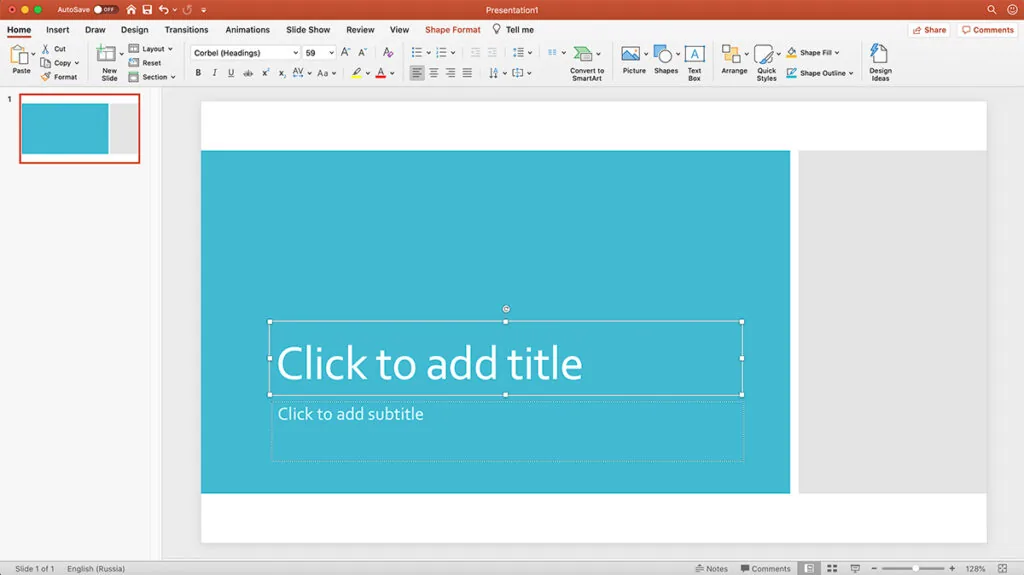Toggle AutoSave switch on
Screen dimensions: 1024x575
tap(105, 10)
